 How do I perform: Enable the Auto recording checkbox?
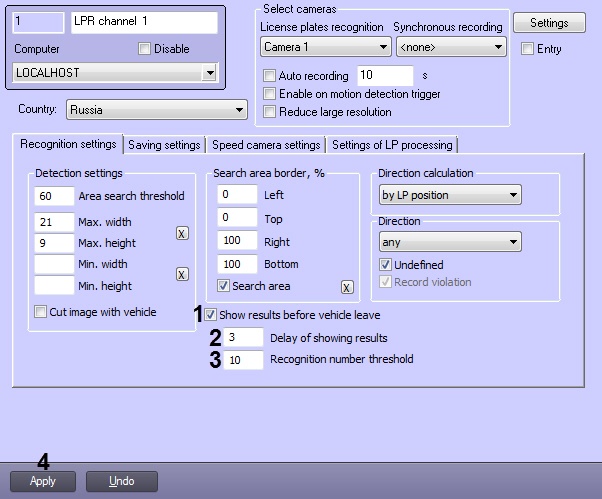pos(269,76)
